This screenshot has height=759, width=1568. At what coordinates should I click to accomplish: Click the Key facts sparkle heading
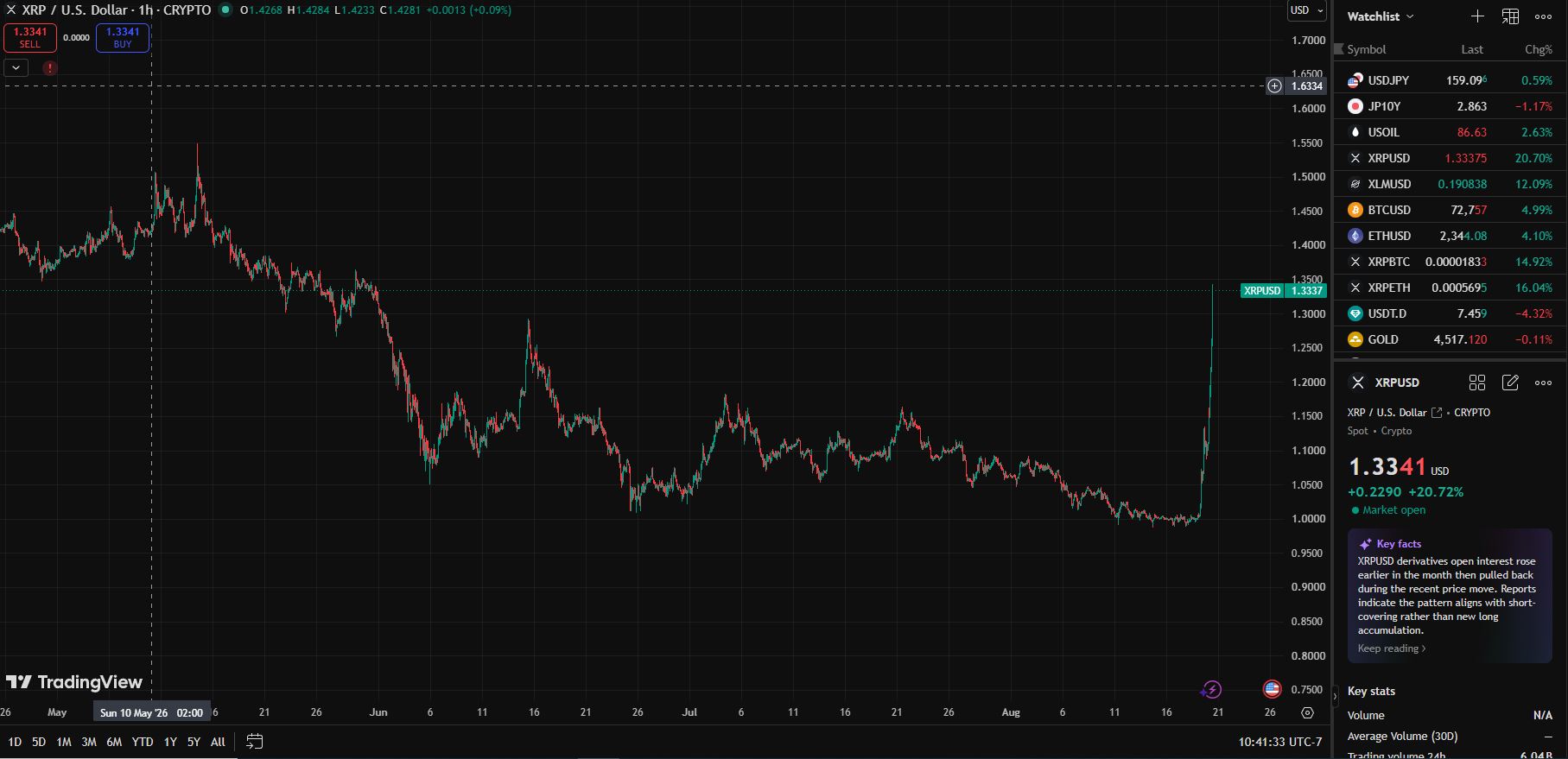coord(1390,544)
